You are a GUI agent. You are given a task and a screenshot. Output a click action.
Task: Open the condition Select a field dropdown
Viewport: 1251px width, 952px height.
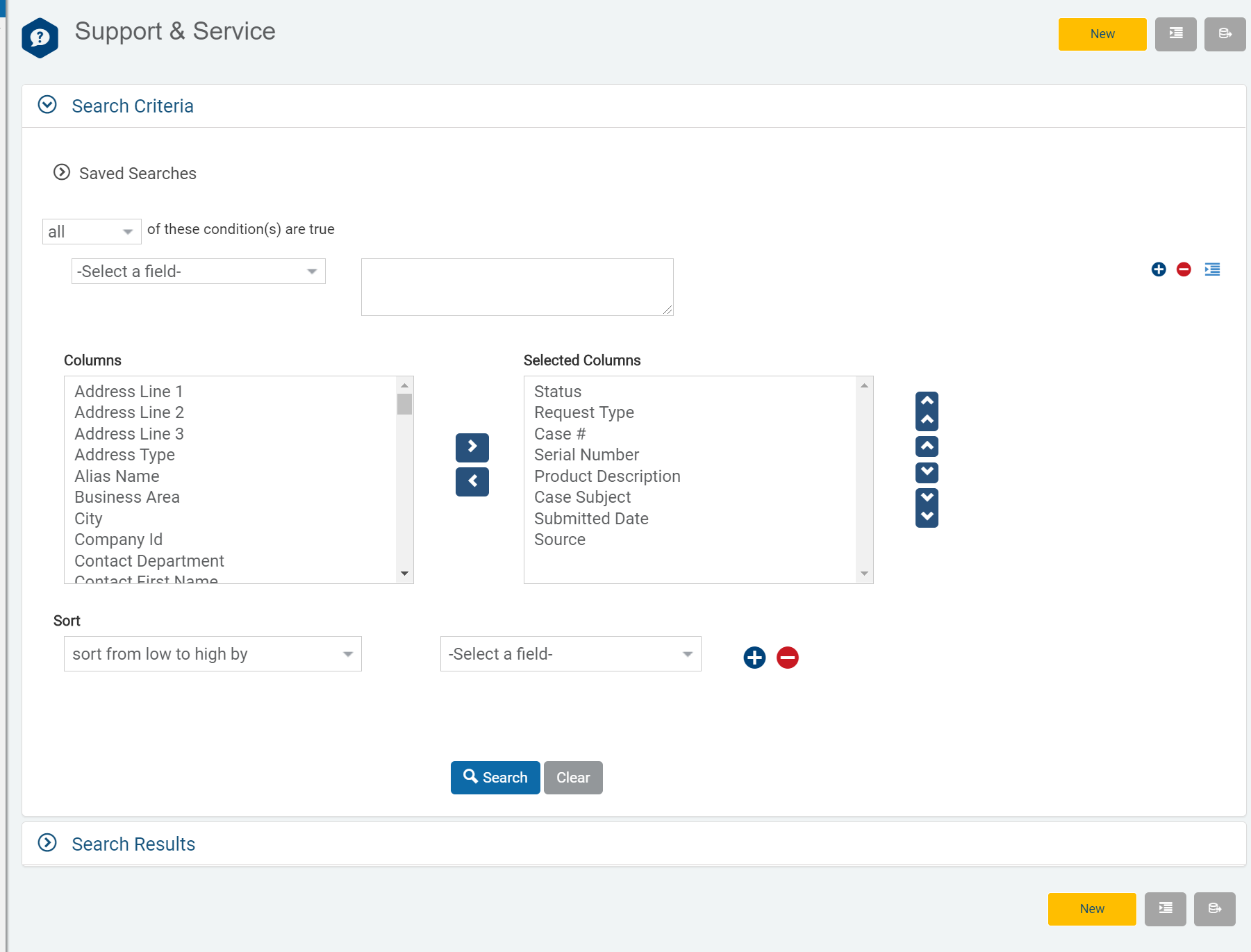click(x=198, y=272)
